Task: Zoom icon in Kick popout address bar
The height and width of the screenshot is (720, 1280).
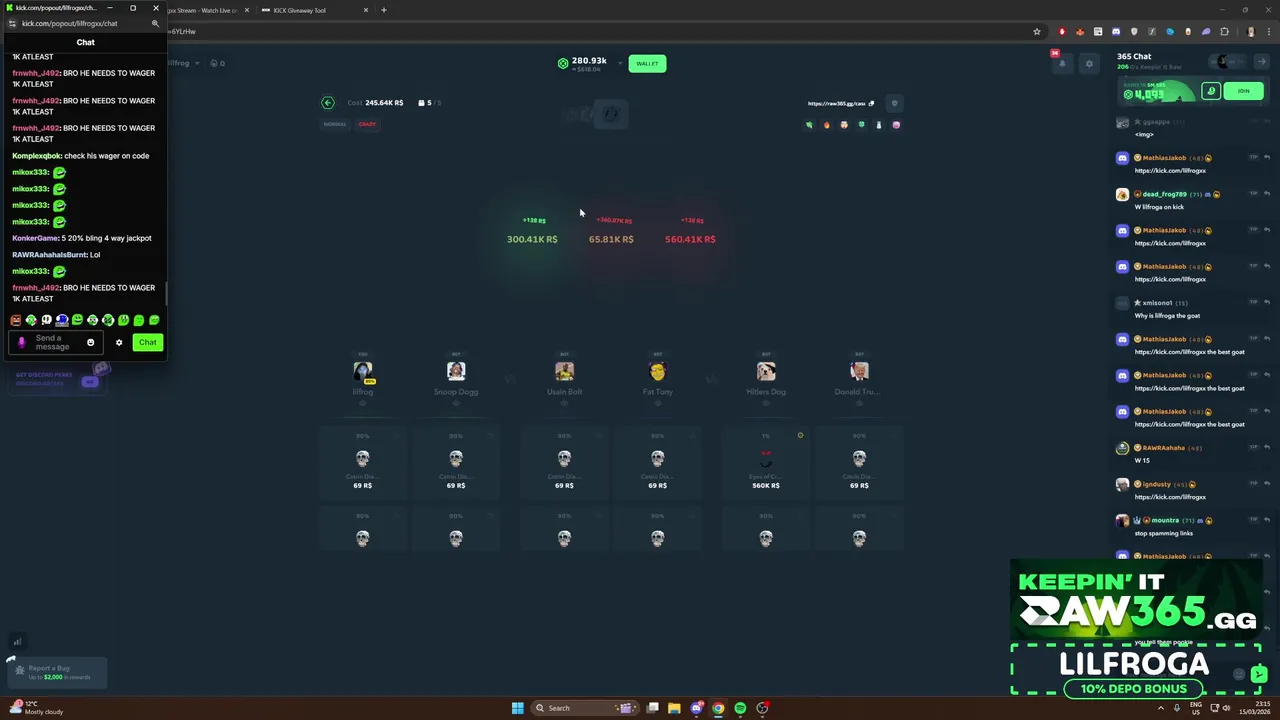Action: pos(155,23)
